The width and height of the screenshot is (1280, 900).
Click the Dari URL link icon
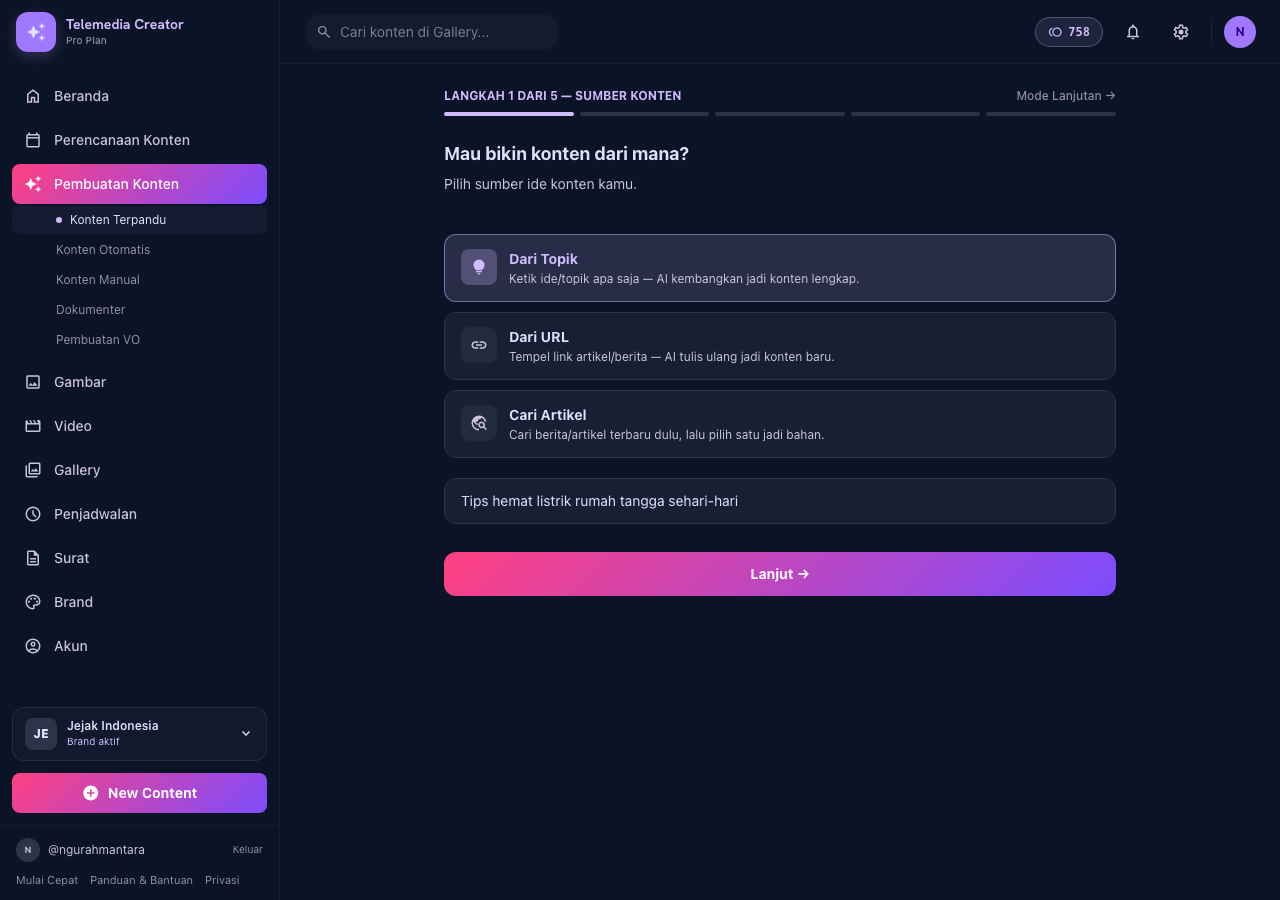pyautogui.click(x=479, y=345)
